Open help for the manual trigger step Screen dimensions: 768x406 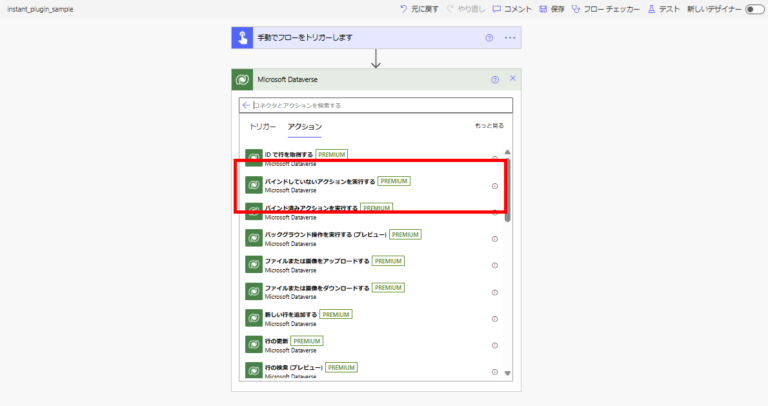(x=489, y=38)
